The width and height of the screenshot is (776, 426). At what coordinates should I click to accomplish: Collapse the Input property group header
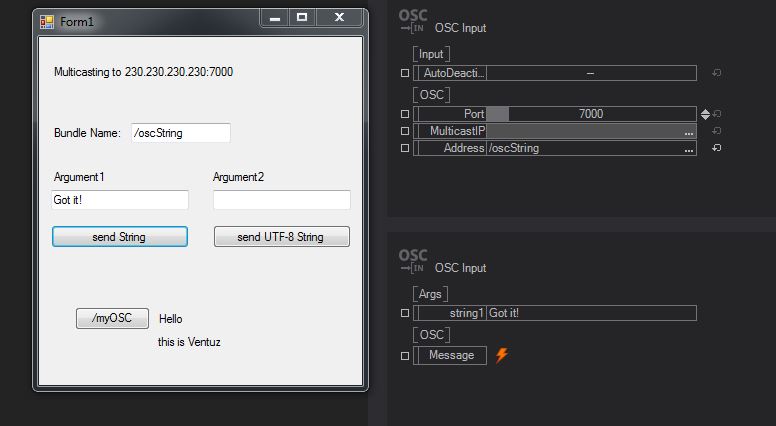(431, 54)
